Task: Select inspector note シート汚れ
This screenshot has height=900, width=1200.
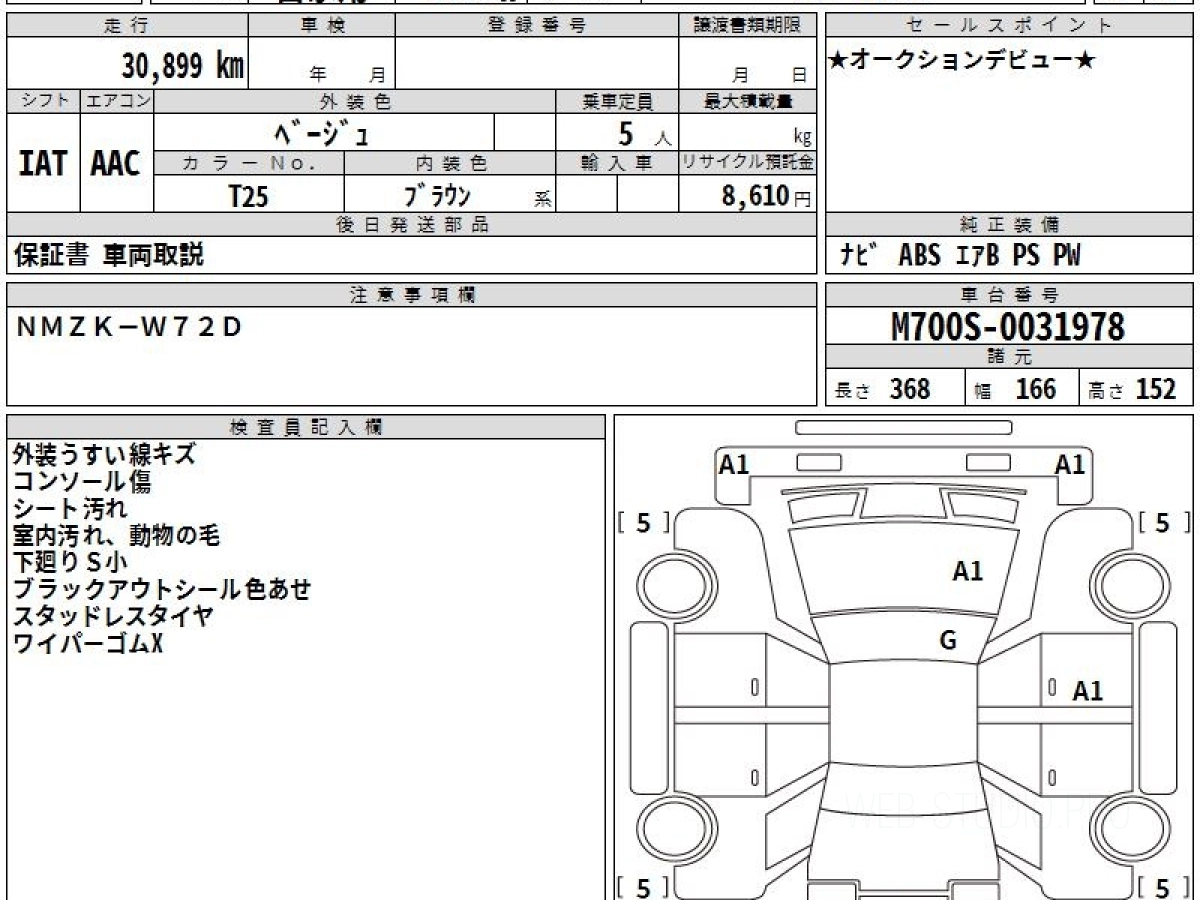Action: [x=70, y=508]
